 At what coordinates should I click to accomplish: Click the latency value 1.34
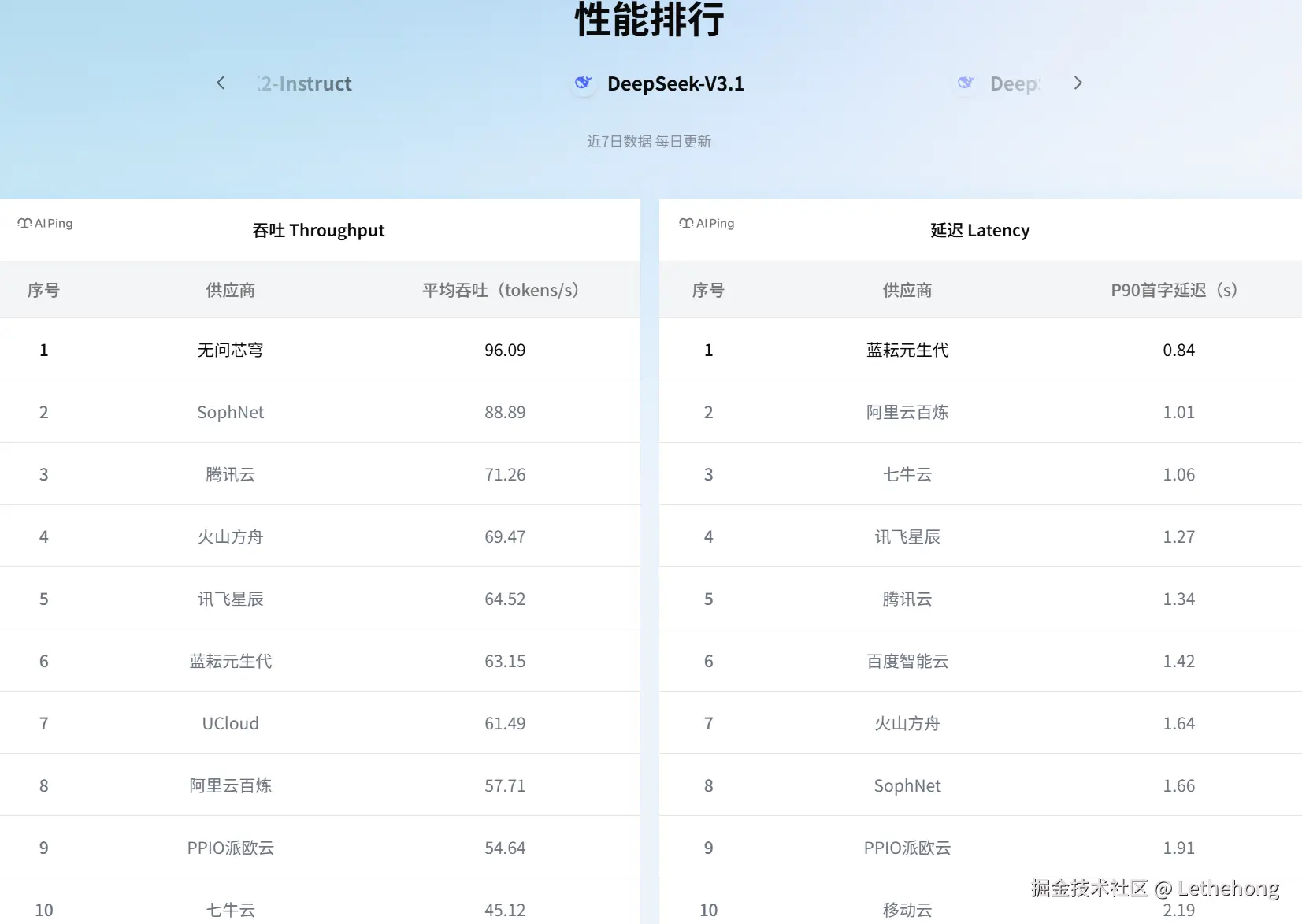coord(1179,599)
